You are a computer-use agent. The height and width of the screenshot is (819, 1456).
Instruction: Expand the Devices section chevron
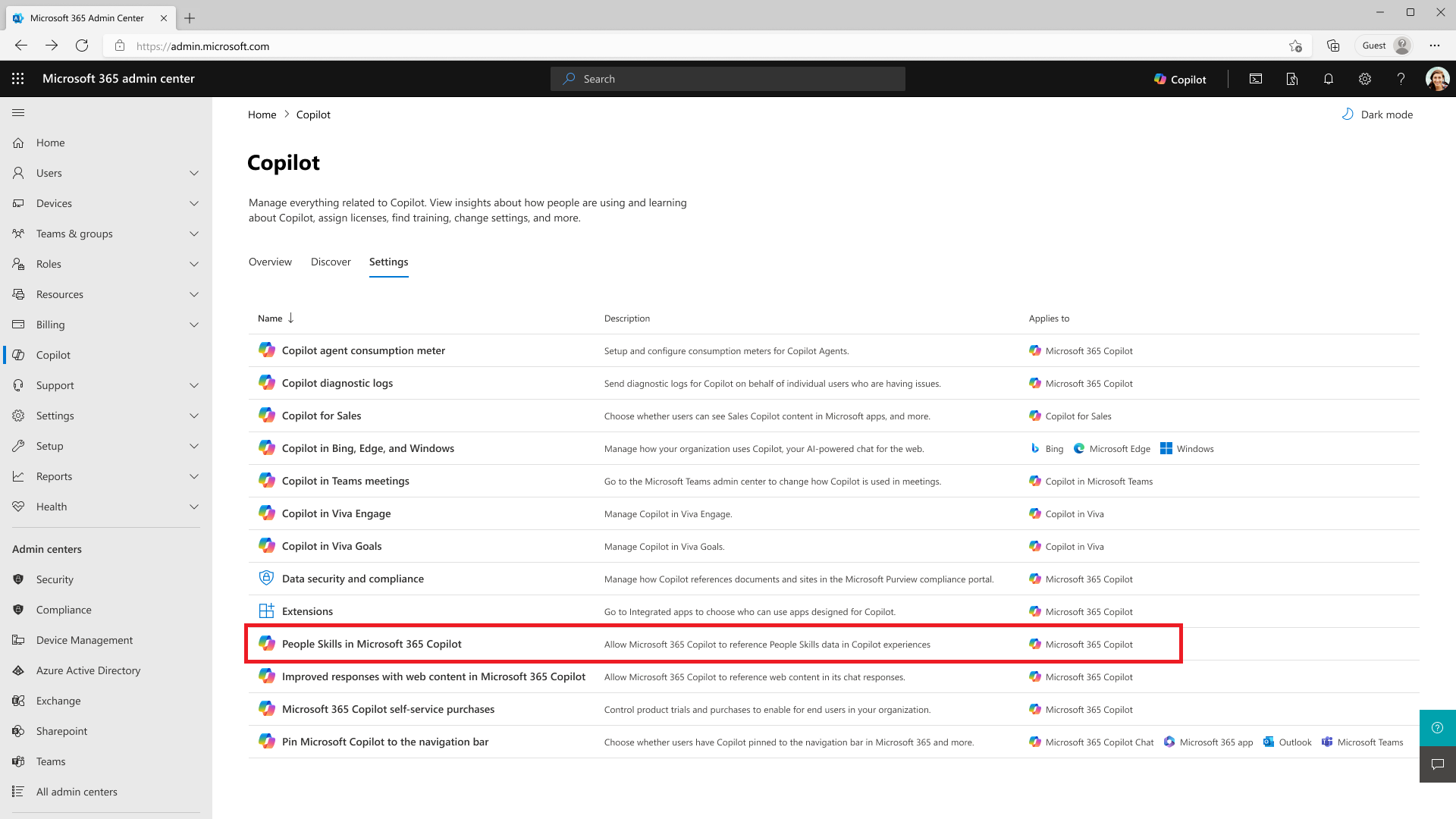click(194, 203)
